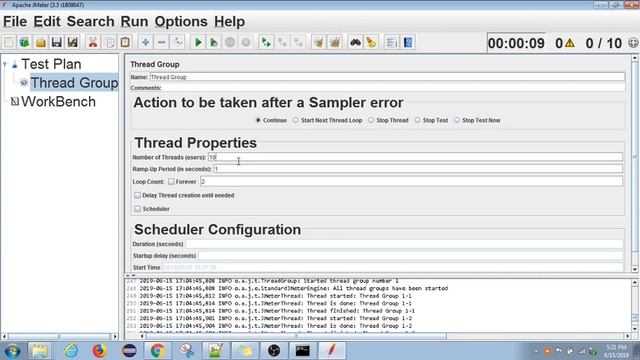Select Start Next Thread Loop option
640x360 pixels.
click(296, 120)
